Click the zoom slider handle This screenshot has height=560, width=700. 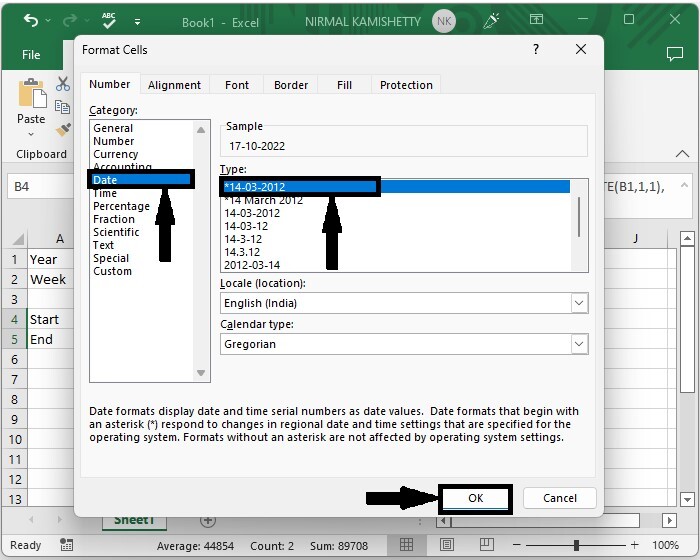[578, 545]
